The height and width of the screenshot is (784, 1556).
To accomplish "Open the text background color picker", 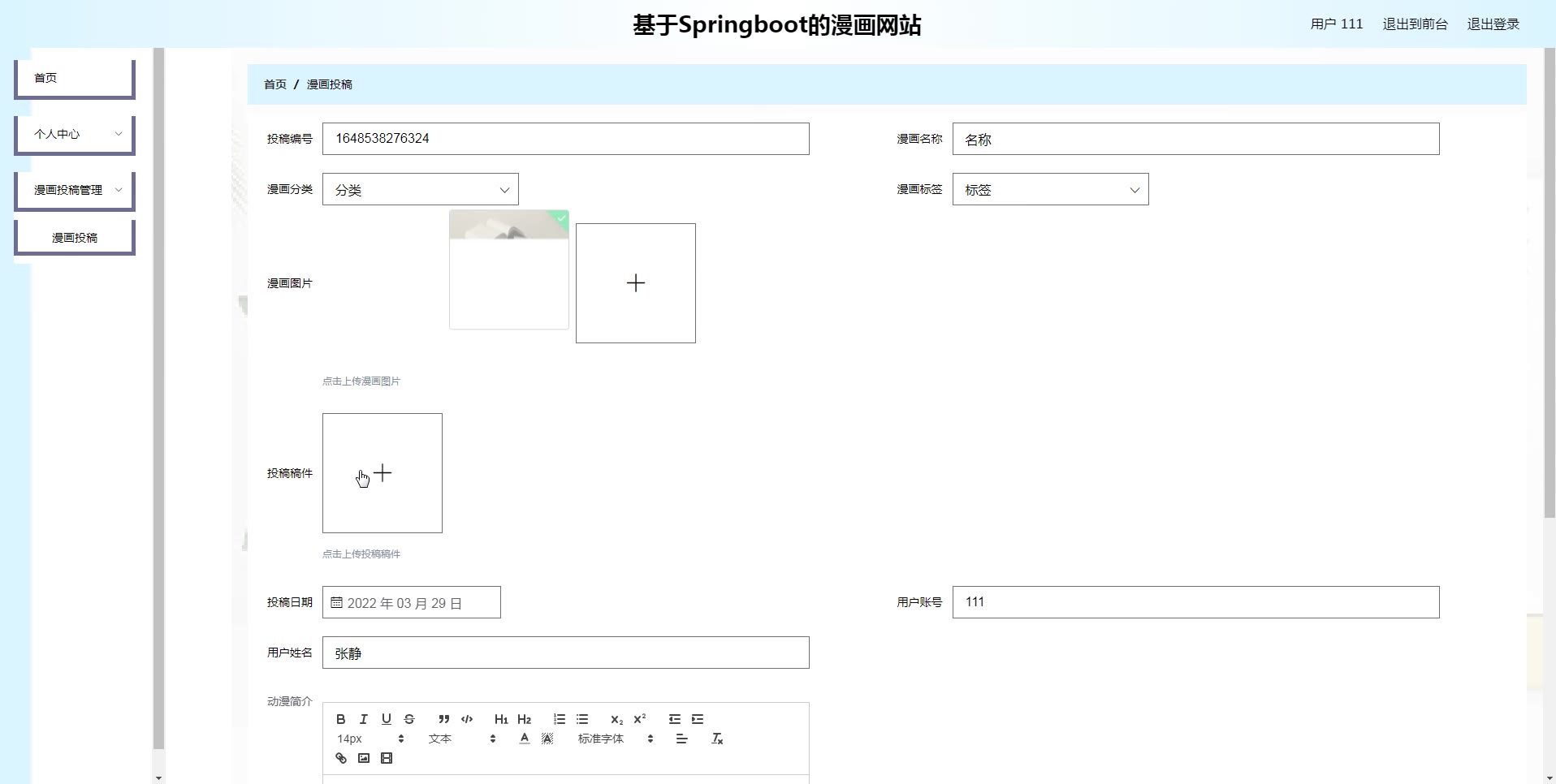I will click(x=547, y=739).
